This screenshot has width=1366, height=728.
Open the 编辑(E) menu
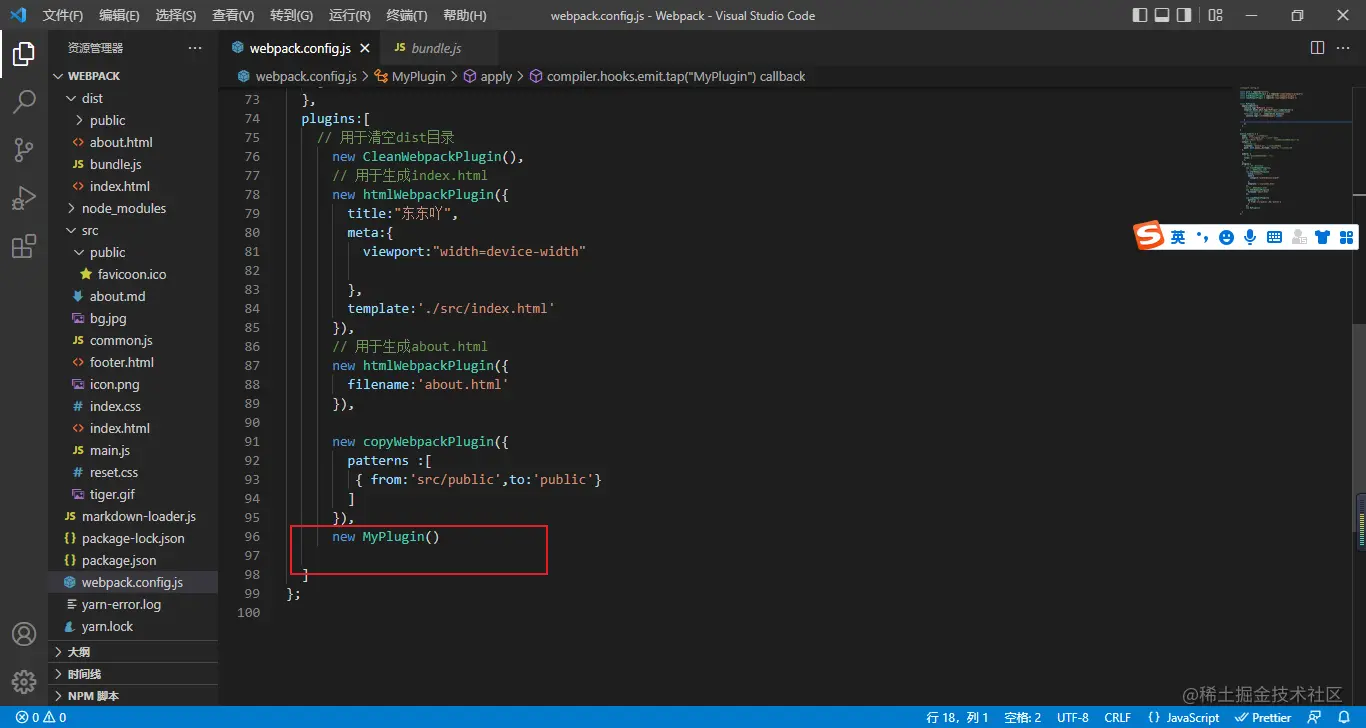[x=120, y=15]
